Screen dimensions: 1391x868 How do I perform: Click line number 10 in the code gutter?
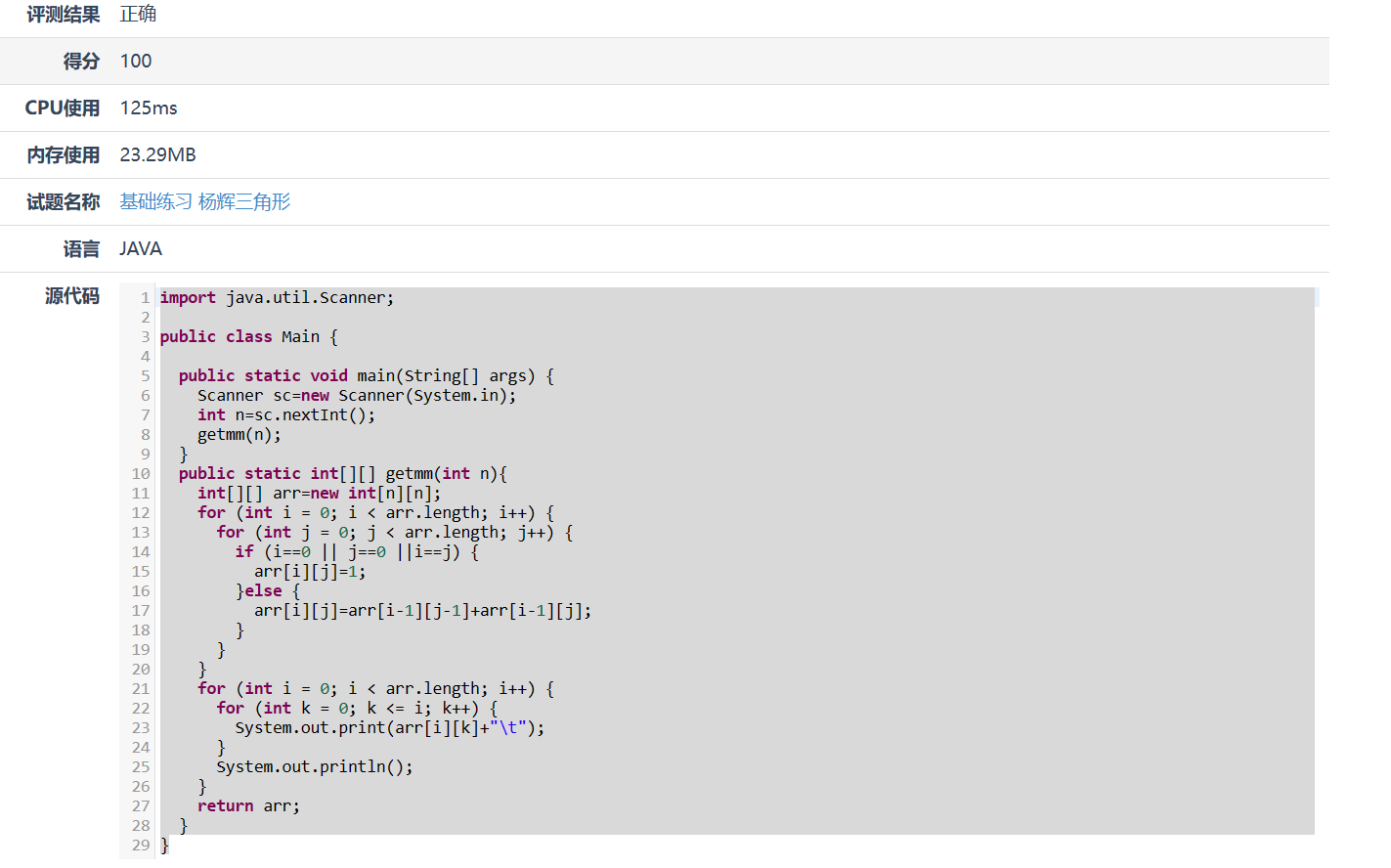(x=141, y=474)
